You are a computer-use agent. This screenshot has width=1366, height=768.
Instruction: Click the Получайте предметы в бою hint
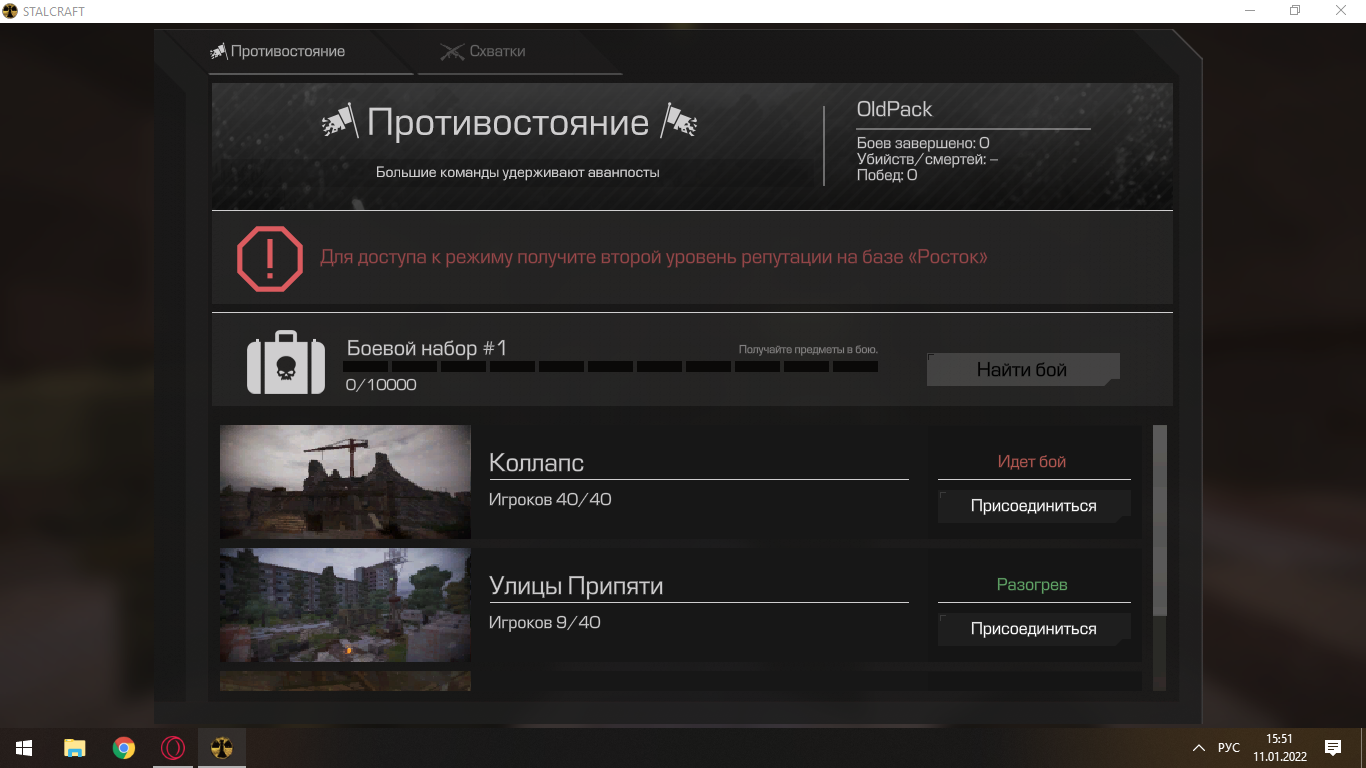(x=808, y=350)
